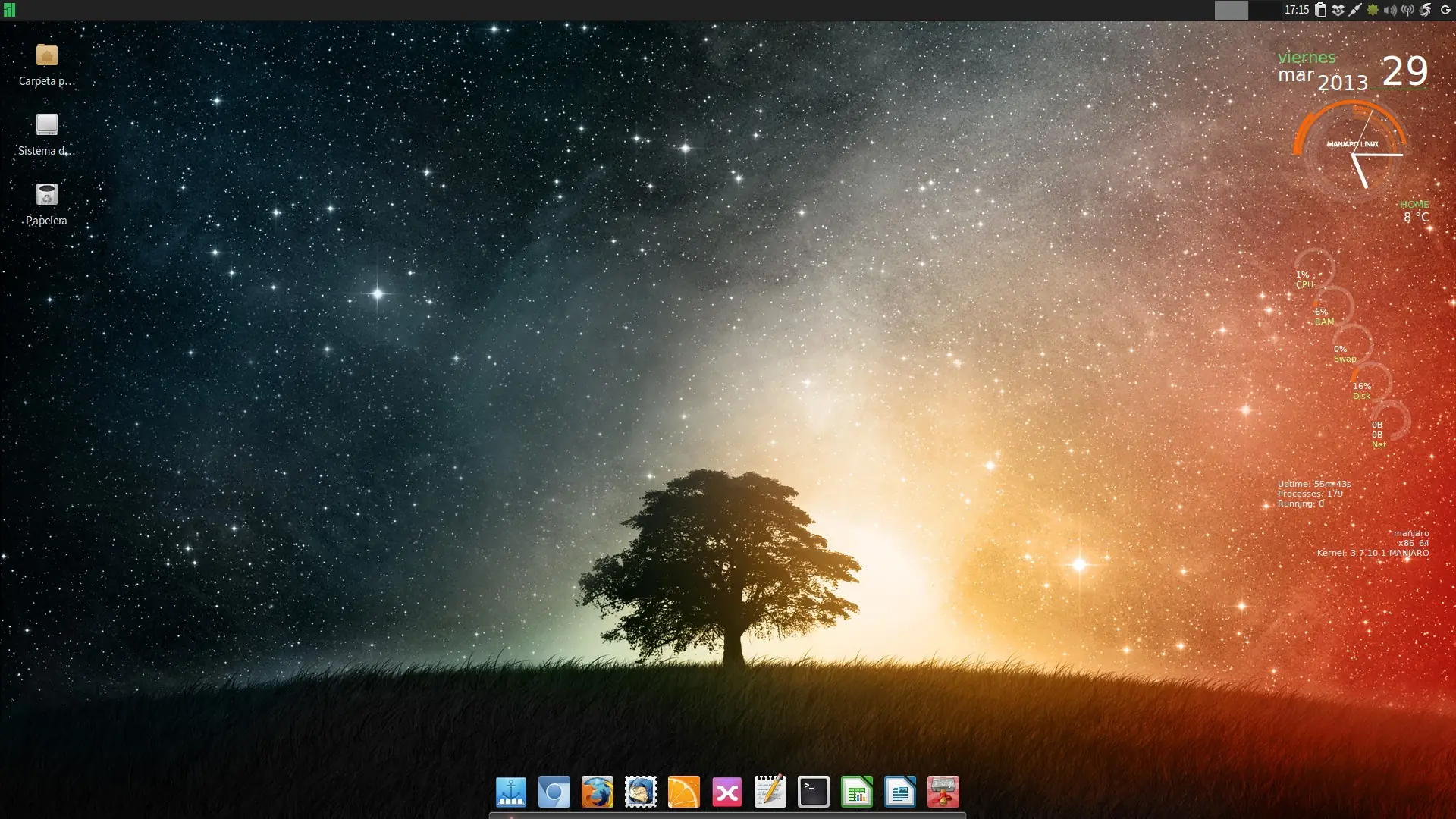Click the Plank anchor dock icon
This screenshot has width=1456, height=819.
(x=511, y=792)
